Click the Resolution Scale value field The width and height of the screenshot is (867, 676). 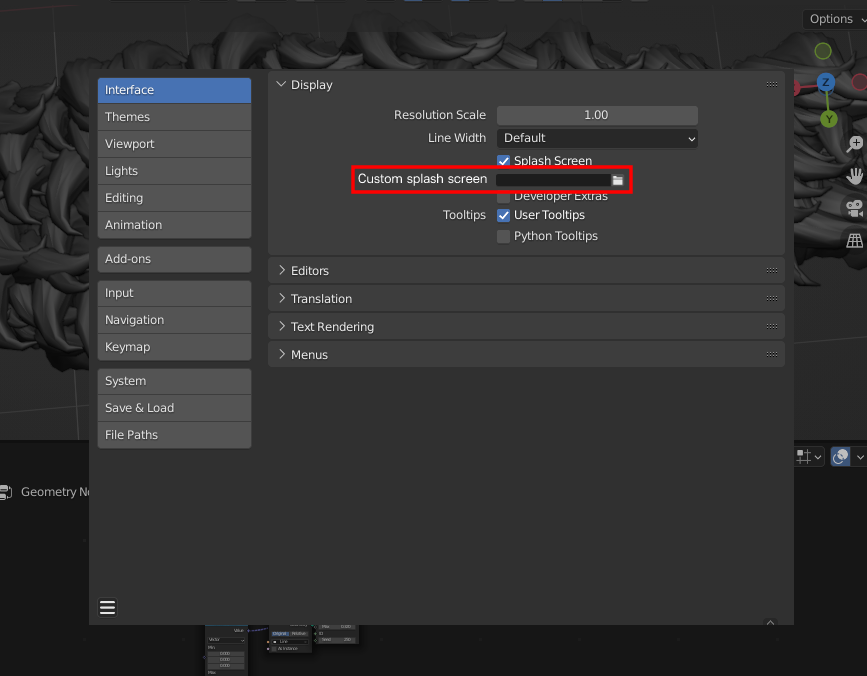[x=597, y=116]
